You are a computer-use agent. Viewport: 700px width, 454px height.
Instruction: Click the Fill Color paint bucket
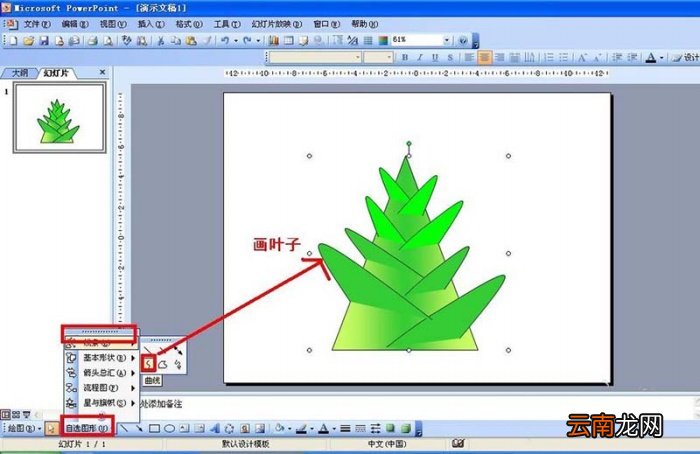point(279,429)
